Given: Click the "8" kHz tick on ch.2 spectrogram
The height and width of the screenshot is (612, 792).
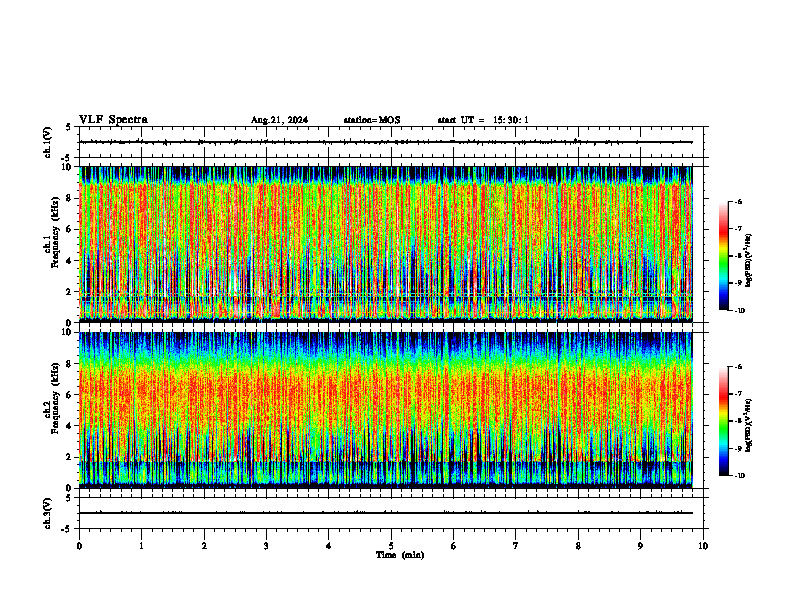Looking at the screenshot, I should click(x=69, y=364).
